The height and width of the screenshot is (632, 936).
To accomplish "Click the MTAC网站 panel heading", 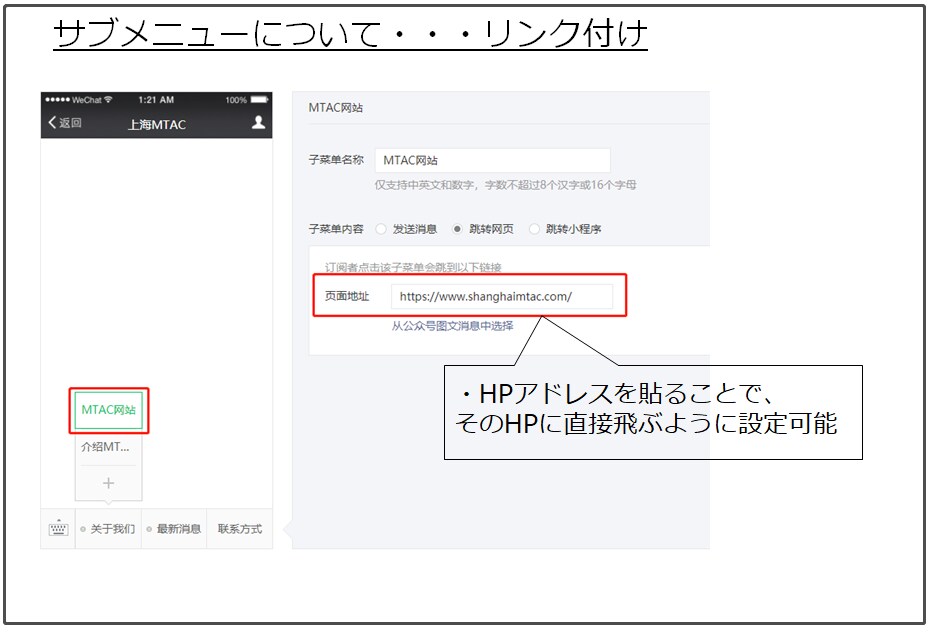I will point(335,107).
